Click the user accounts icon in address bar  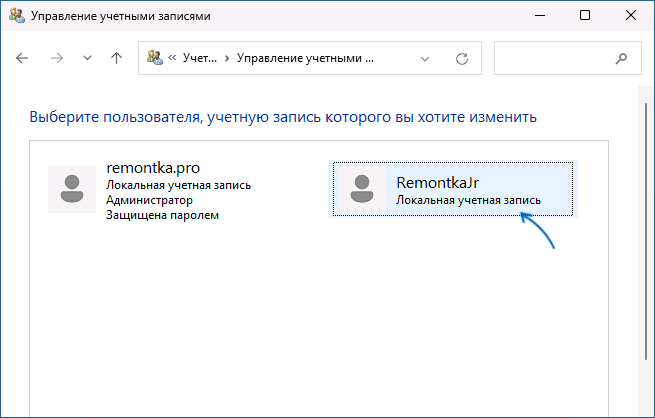(x=155, y=57)
